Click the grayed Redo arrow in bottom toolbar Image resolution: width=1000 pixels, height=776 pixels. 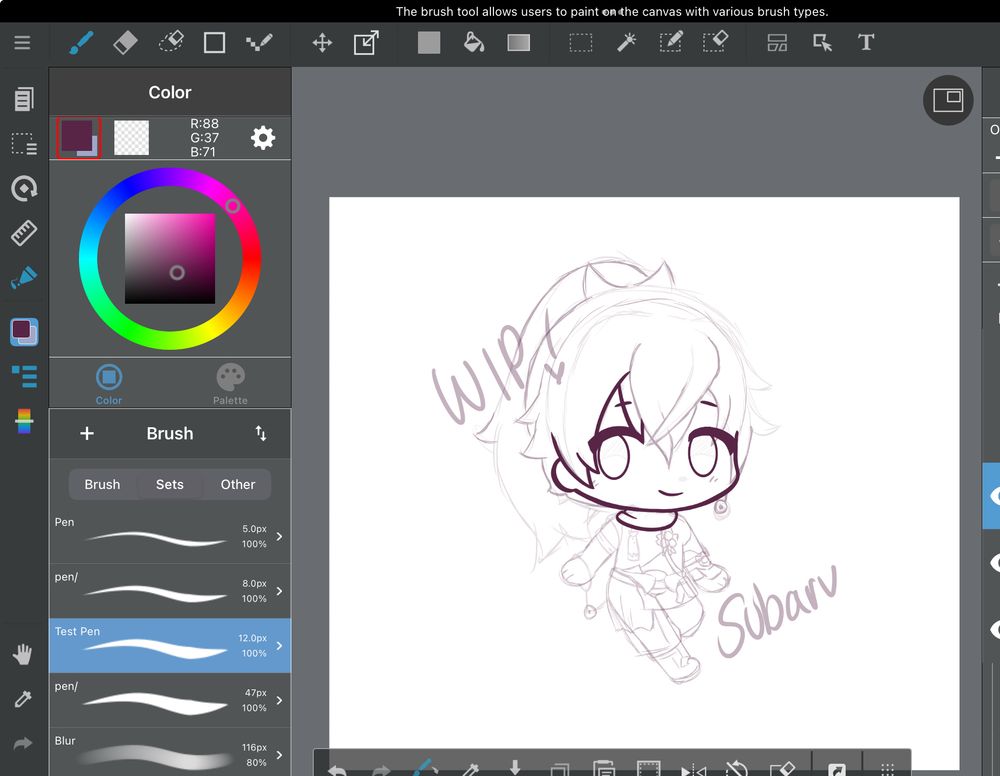(381, 769)
